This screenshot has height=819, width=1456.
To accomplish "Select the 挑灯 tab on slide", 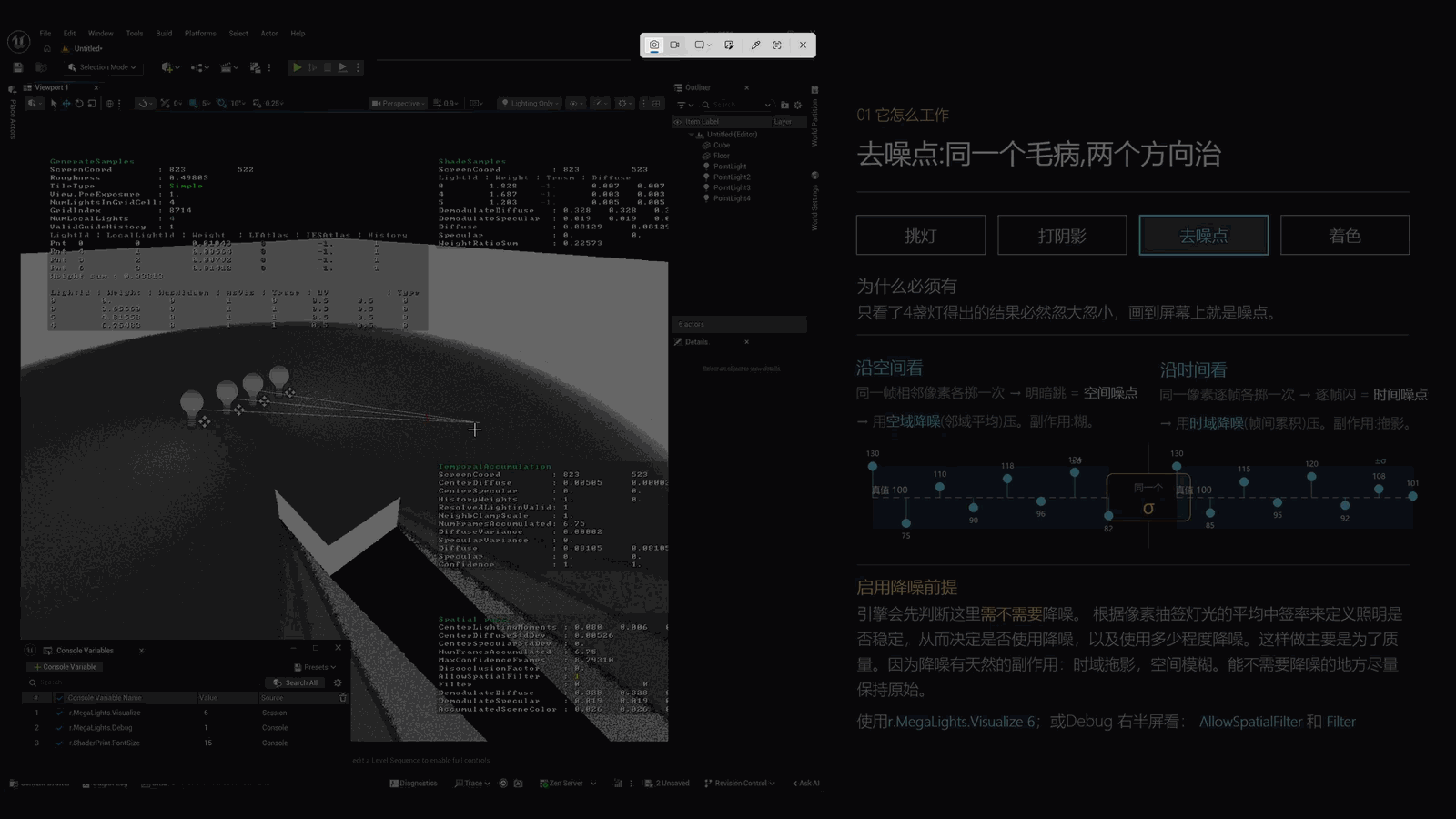I will 920,236.
